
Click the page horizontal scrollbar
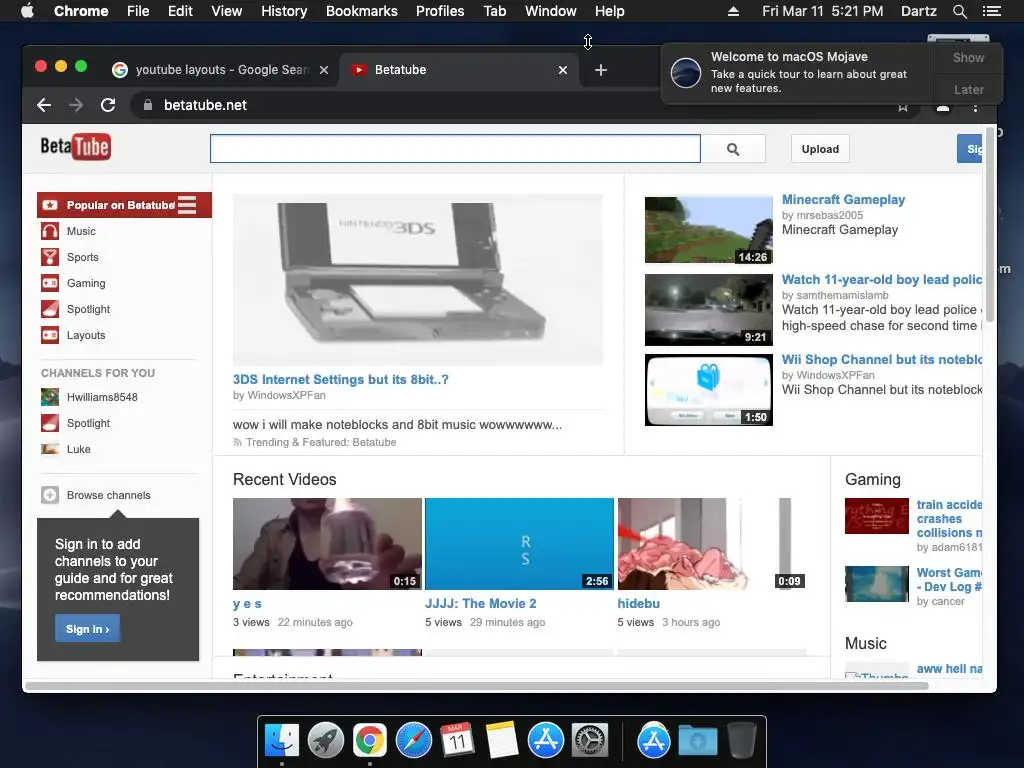(477, 686)
